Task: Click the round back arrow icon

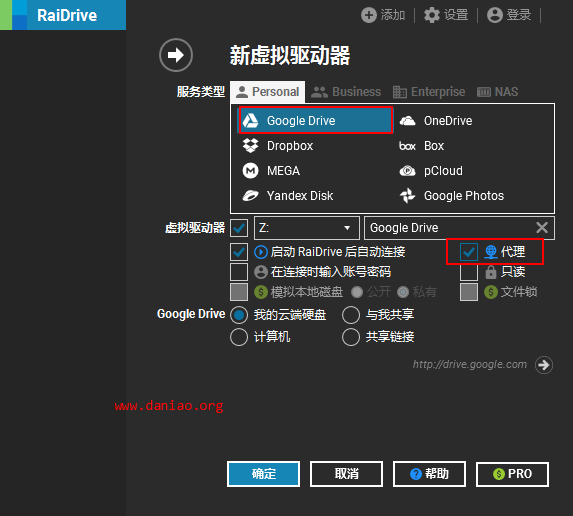Action: (176, 55)
